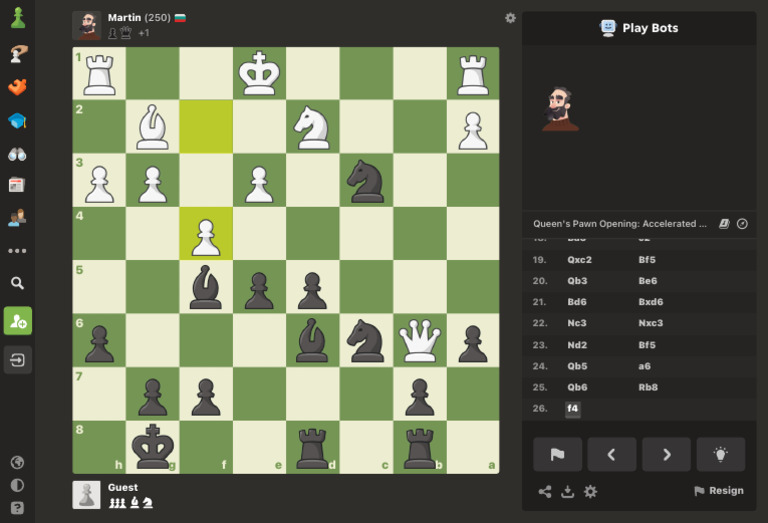Screen dimensions: 768x523
Task: Select move f4 in move 26
Action: click(573, 408)
